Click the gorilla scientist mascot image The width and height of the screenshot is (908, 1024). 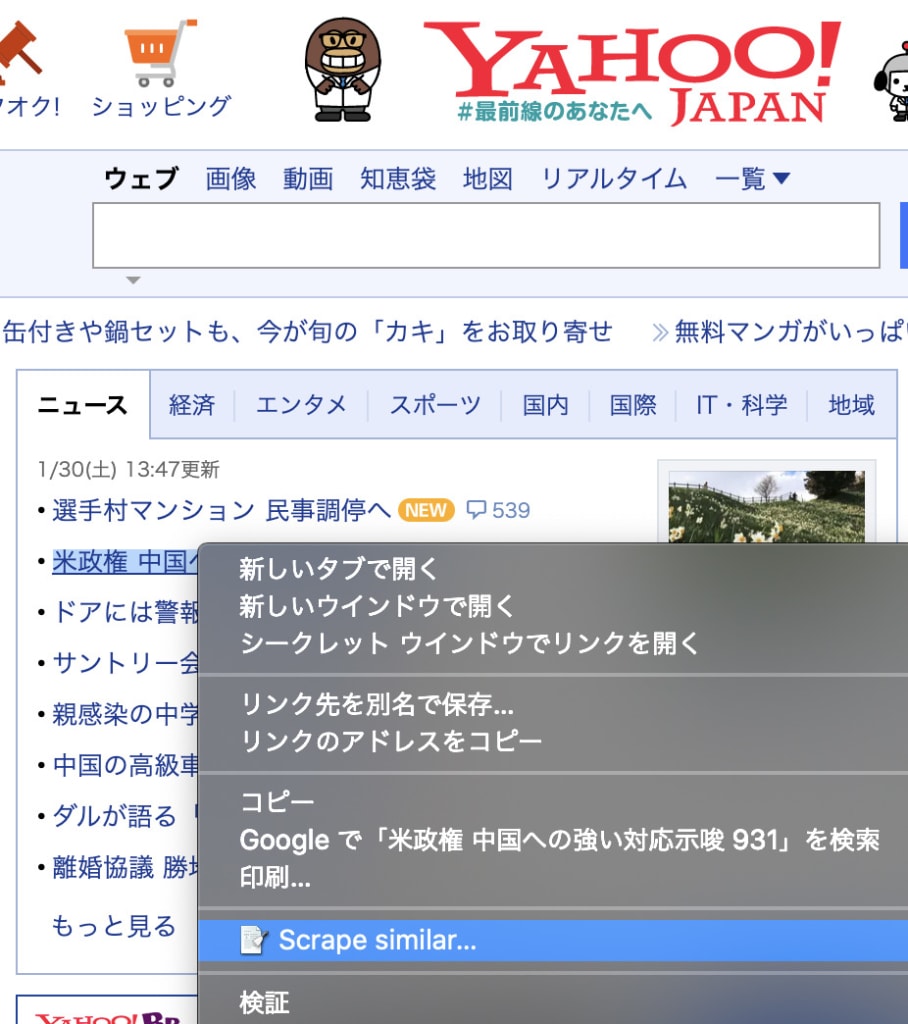342,69
